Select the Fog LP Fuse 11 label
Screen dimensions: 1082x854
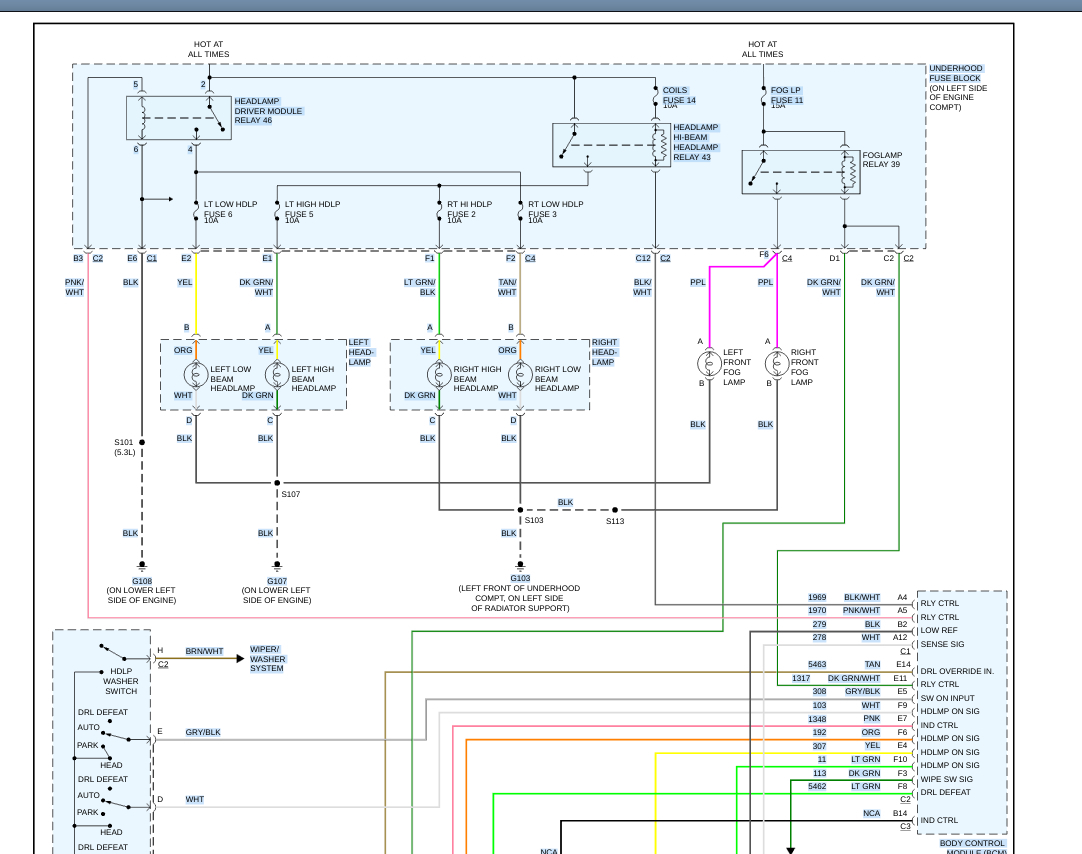786,96
